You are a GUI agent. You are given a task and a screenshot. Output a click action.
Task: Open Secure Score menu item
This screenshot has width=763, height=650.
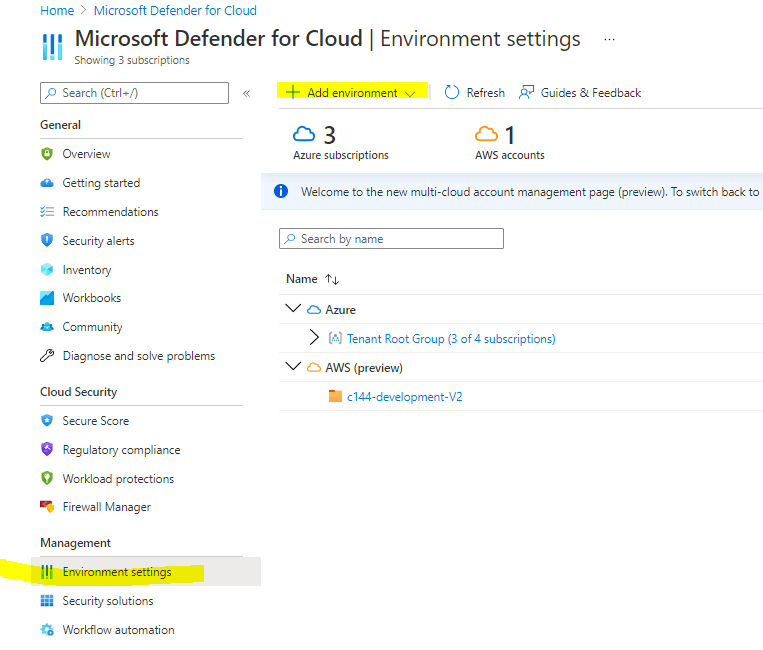pos(95,421)
